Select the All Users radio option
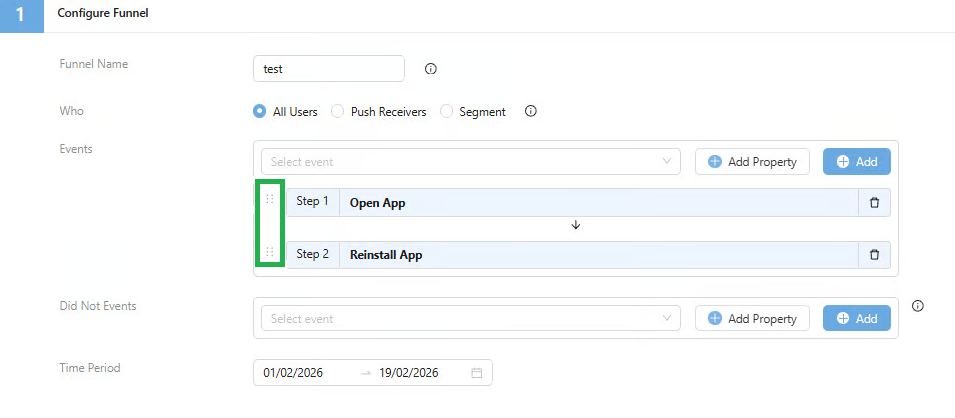 point(260,112)
